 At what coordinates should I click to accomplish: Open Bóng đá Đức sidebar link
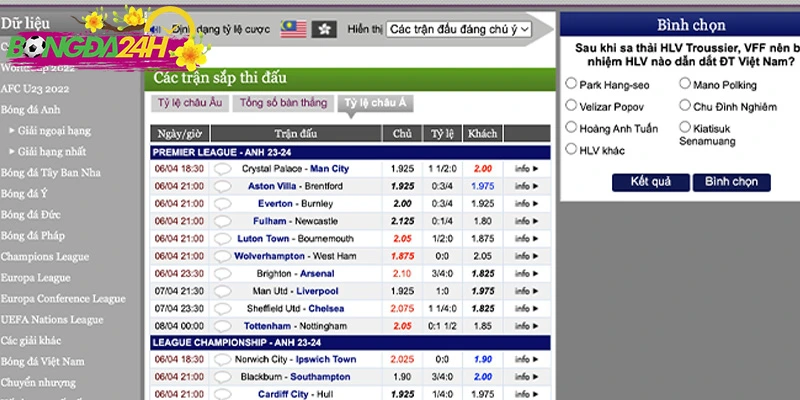coord(30,215)
